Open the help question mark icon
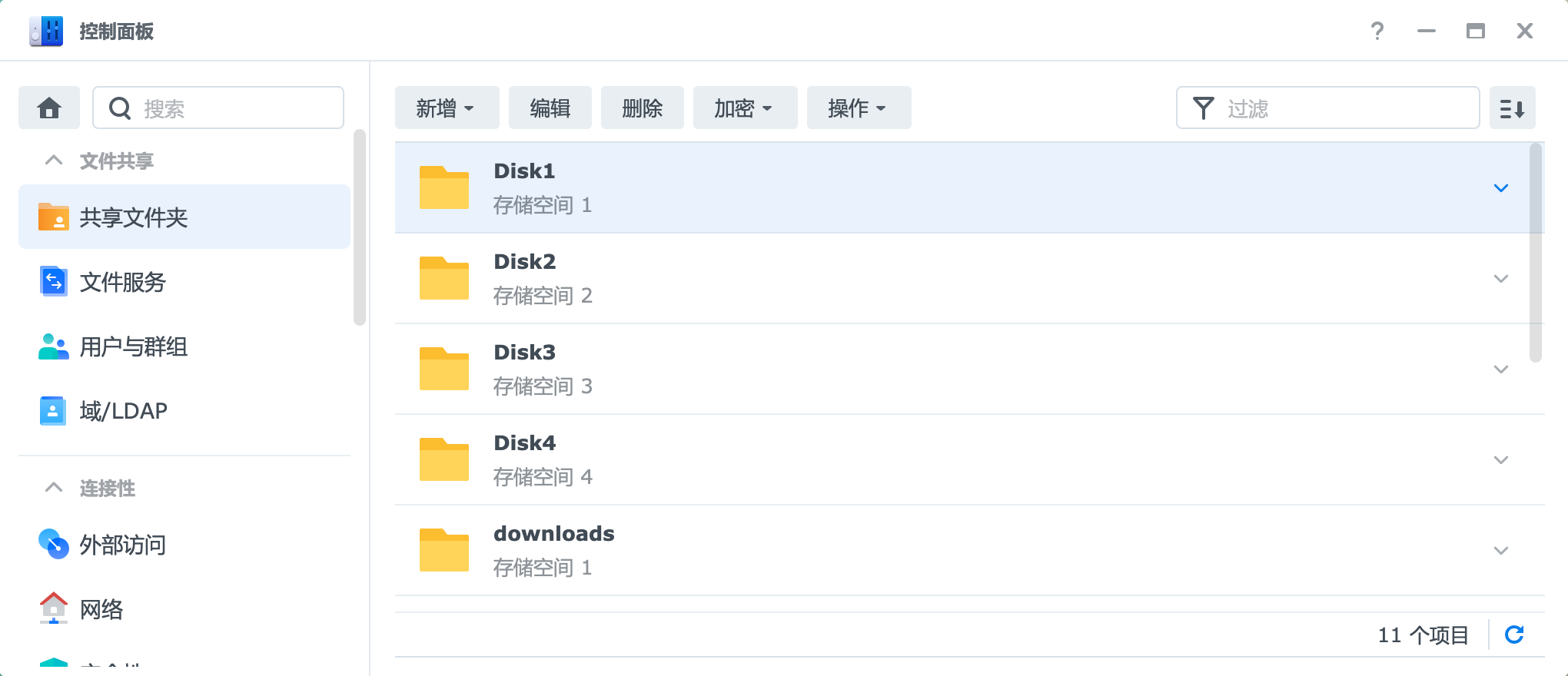The image size is (1568, 676). 1377,31
